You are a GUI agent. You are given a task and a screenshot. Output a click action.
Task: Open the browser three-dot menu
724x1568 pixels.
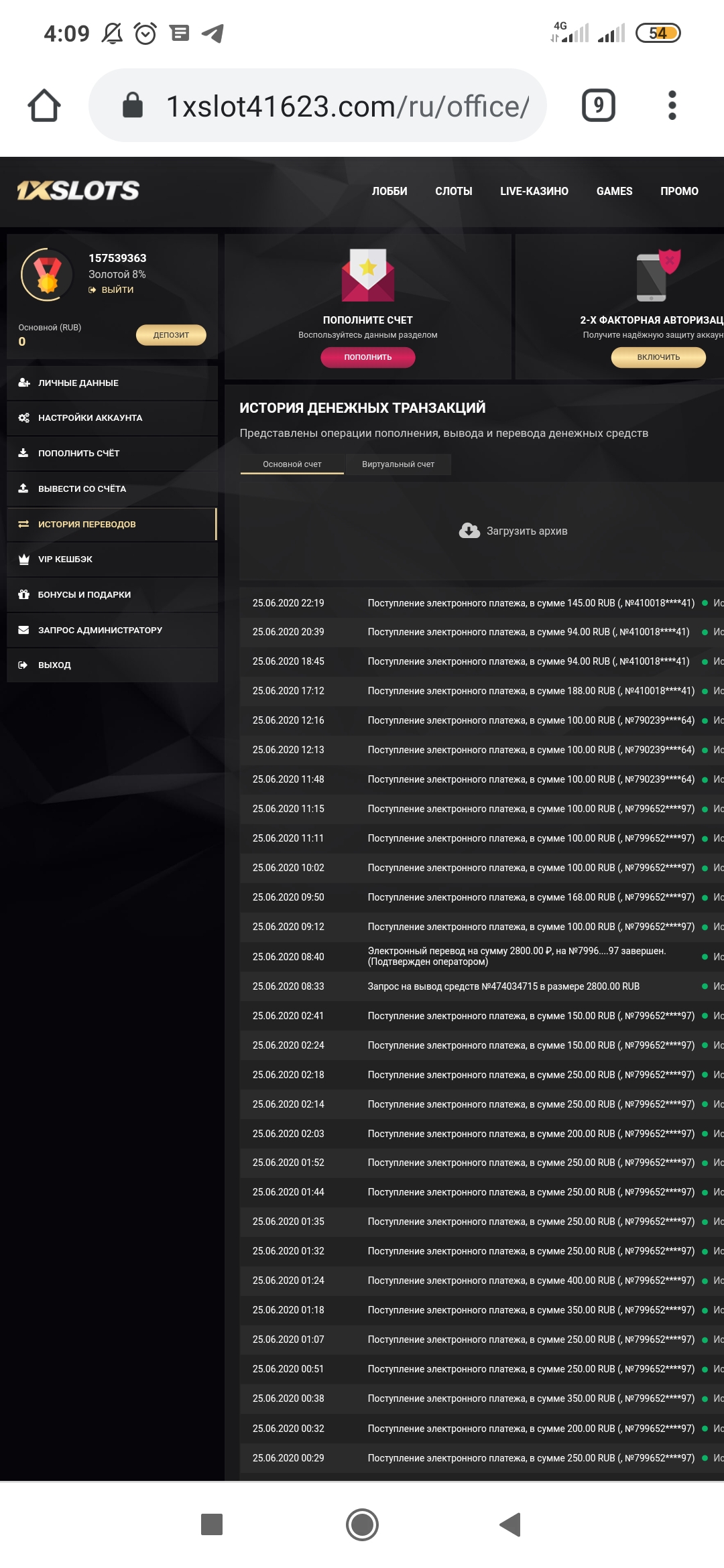(672, 105)
